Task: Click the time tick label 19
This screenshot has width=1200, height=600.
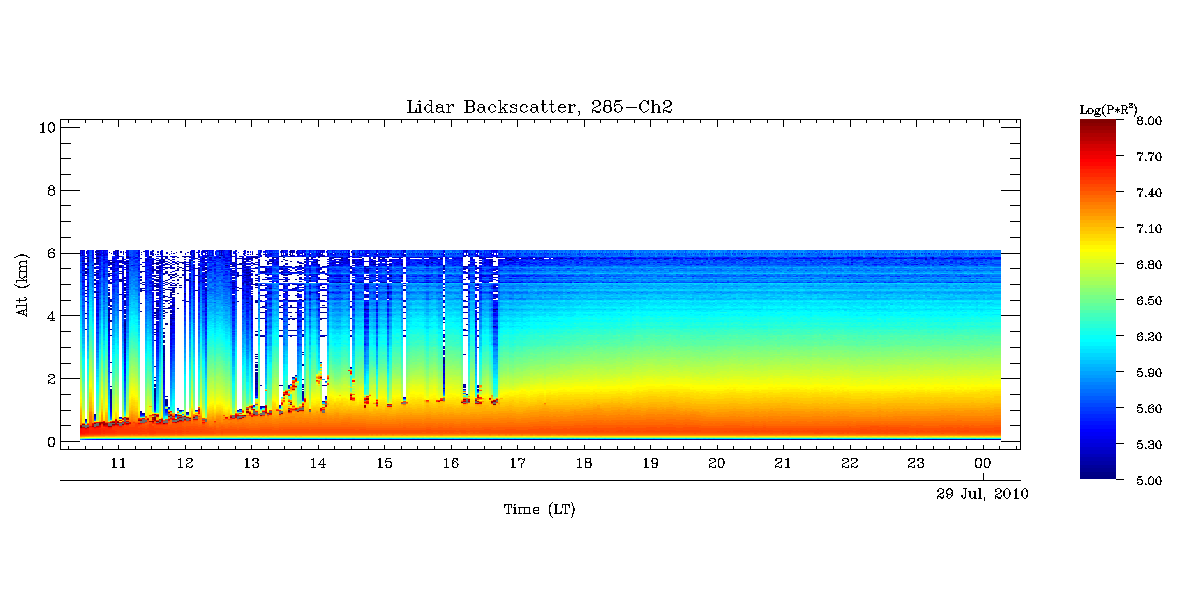Action: [650, 463]
